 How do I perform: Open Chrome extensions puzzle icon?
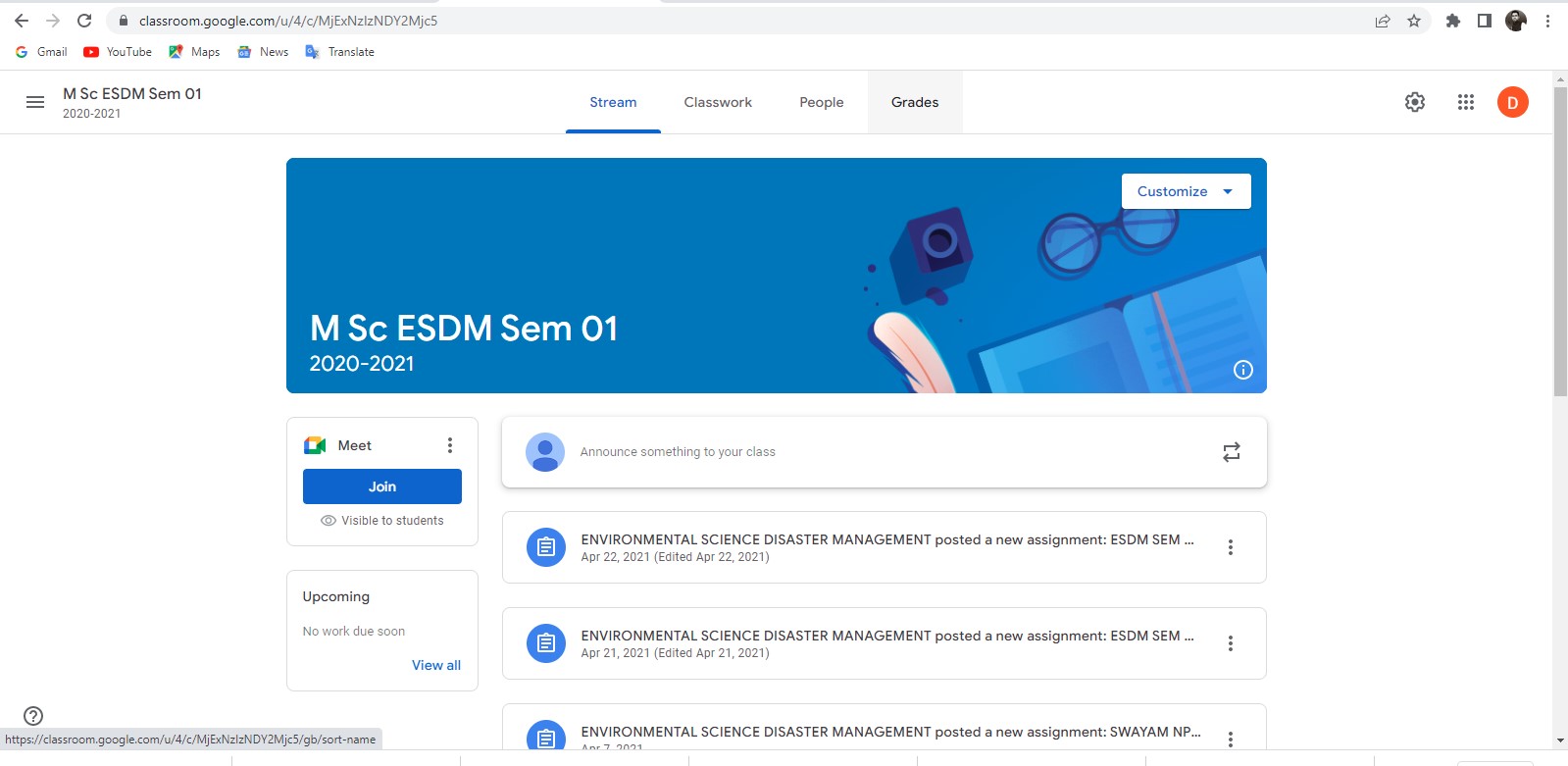coord(1452,21)
